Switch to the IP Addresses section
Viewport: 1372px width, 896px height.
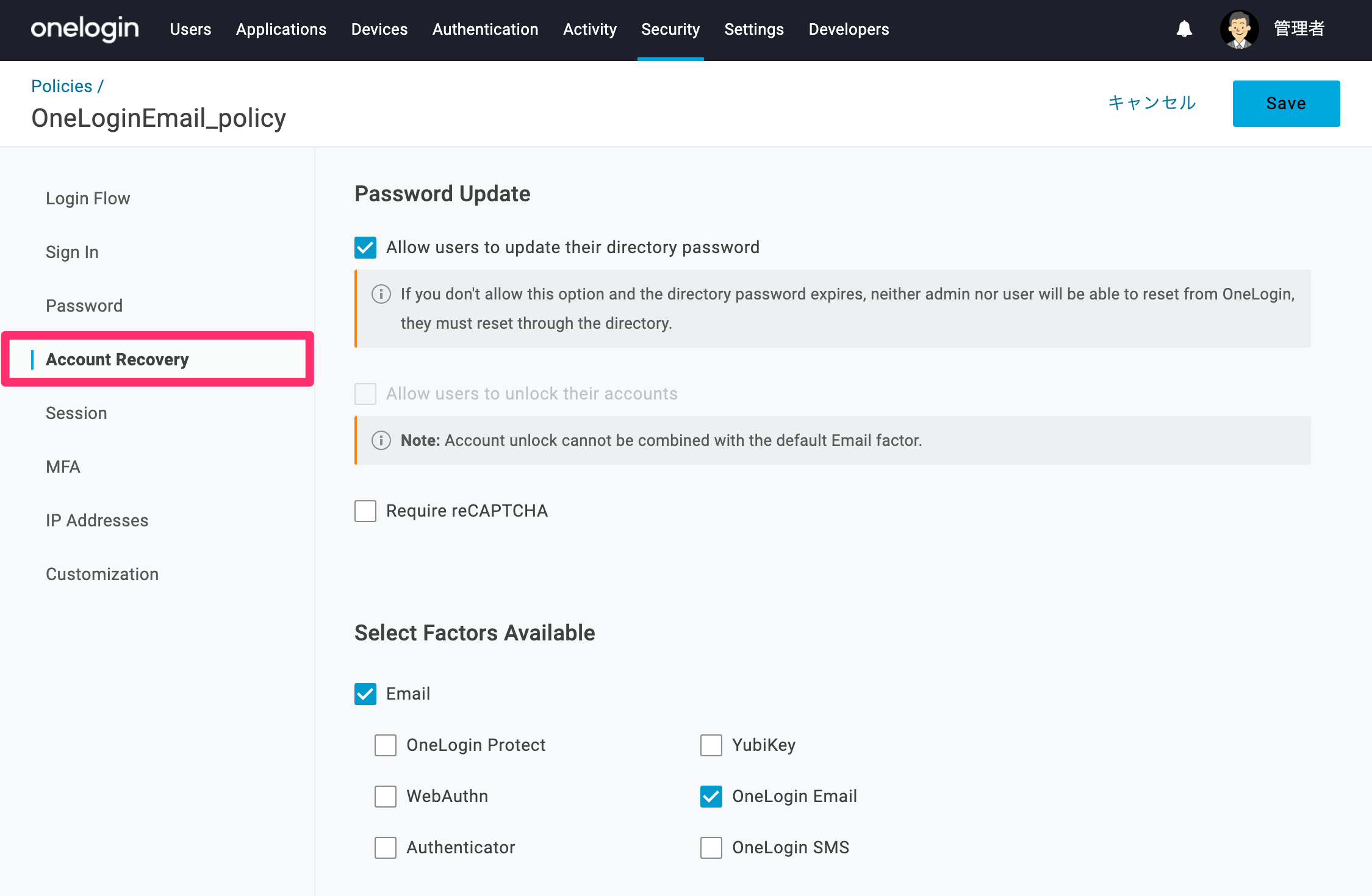(x=97, y=521)
